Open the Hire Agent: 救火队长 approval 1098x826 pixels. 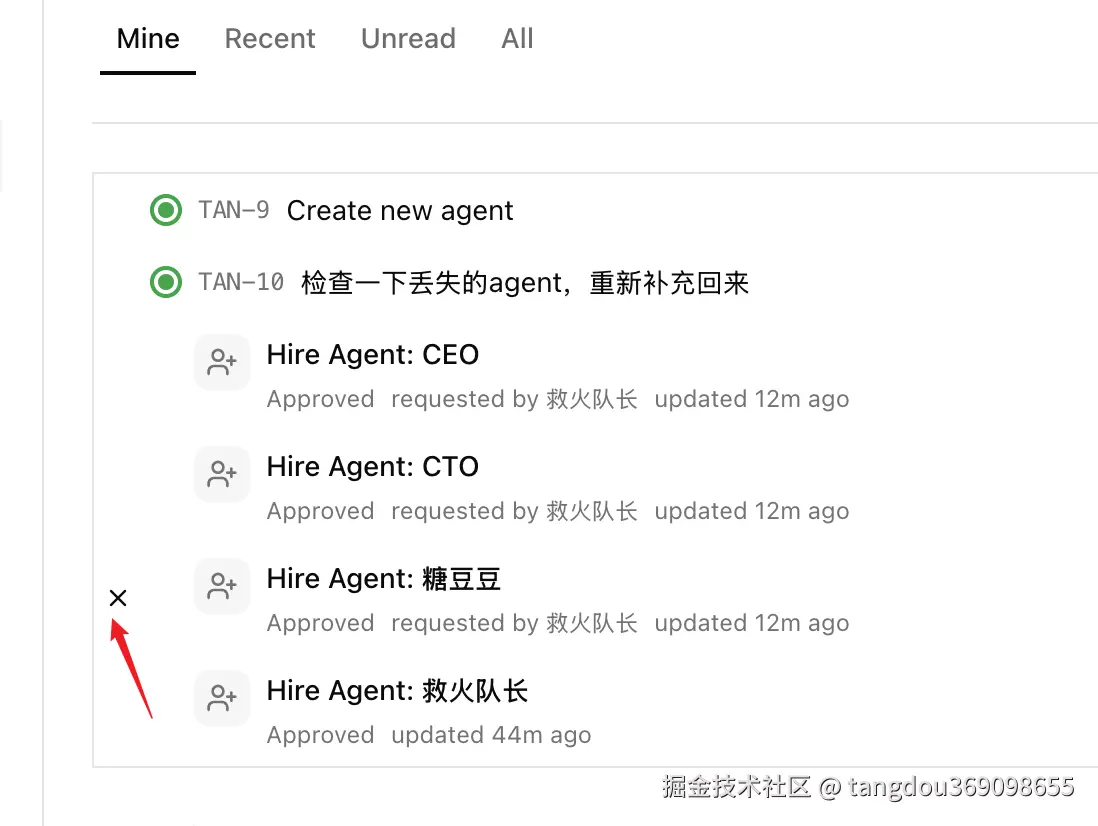coord(397,691)
